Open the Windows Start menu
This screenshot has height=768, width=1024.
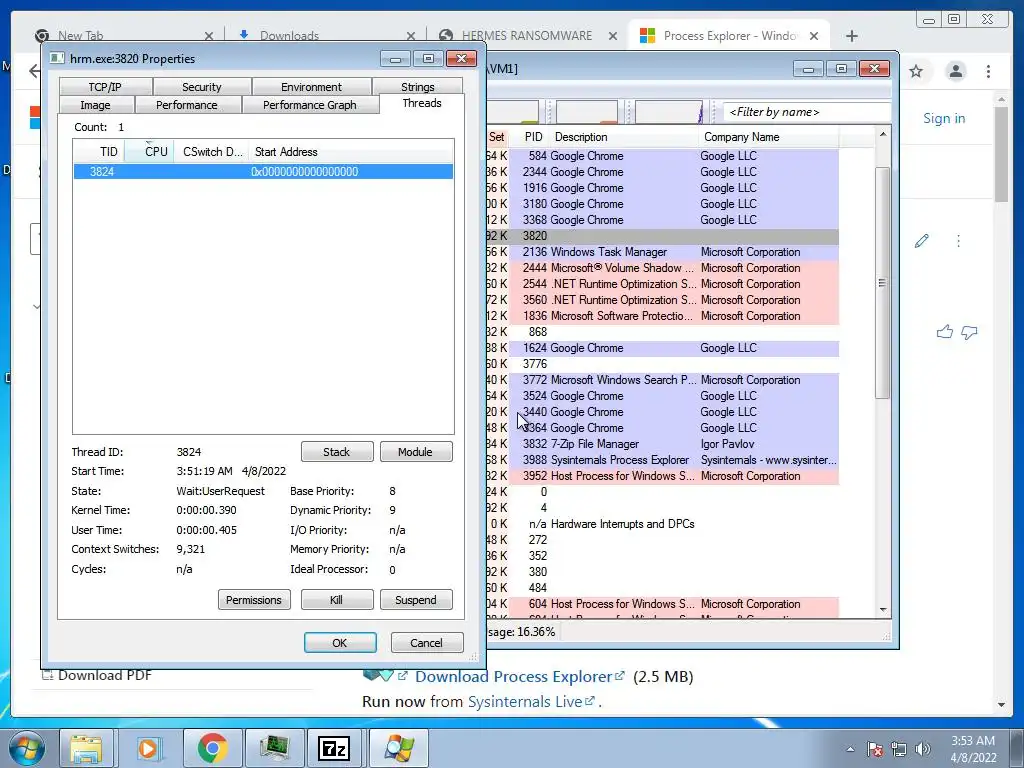pyautogui.click(x=27, y=748)
